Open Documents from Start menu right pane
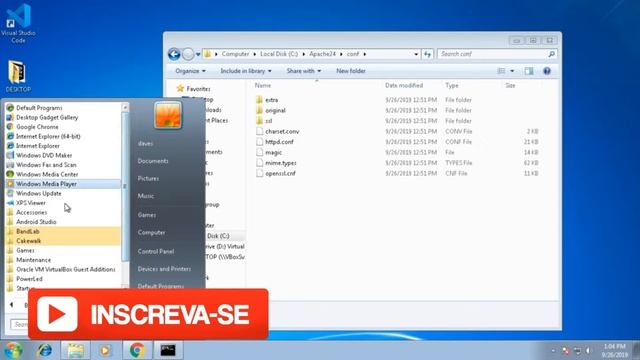This screenshot has height=360, width=640. pos(153,161)
